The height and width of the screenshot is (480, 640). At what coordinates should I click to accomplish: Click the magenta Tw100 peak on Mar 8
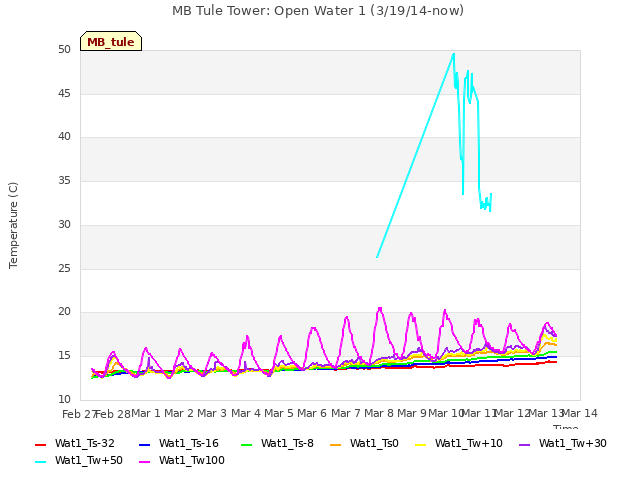pos(380,309)
